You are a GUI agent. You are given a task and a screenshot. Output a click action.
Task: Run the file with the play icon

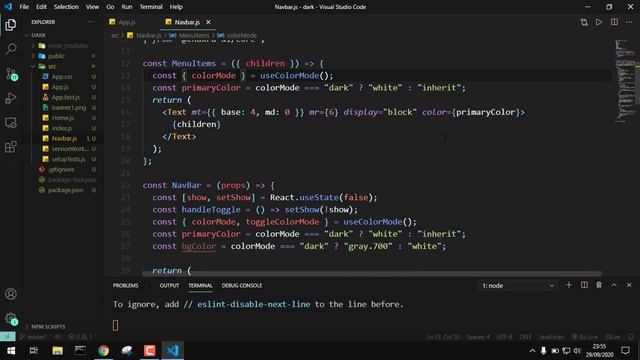tap(599, 22)
